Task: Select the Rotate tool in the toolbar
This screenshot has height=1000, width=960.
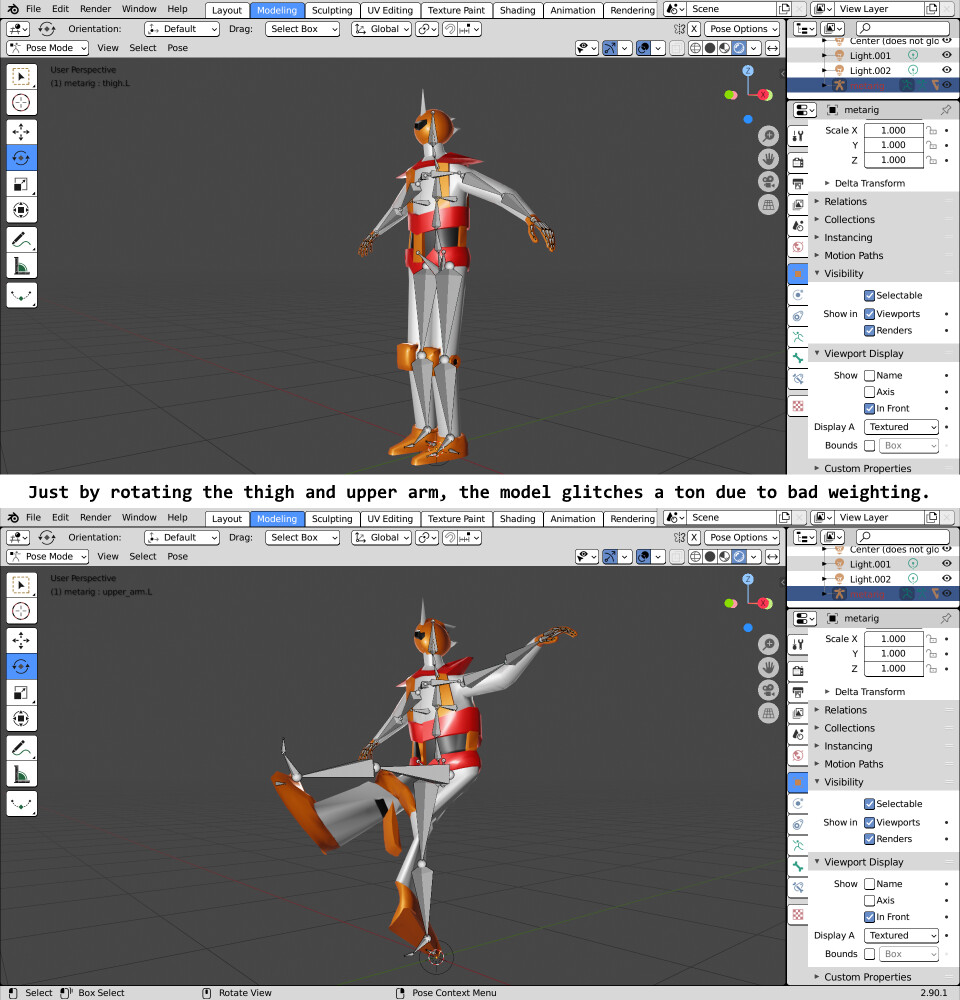Action: [x=23, y=158]
